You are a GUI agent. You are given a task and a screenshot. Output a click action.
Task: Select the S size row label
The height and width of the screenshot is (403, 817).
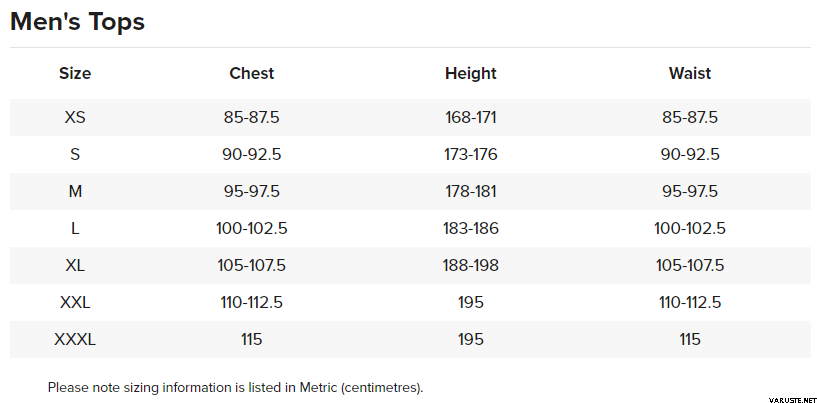coord(75,154)
